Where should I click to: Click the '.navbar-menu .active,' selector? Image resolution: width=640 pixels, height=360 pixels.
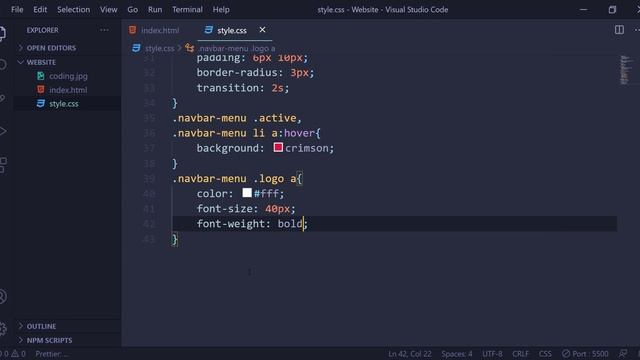(x=237, y=118)
